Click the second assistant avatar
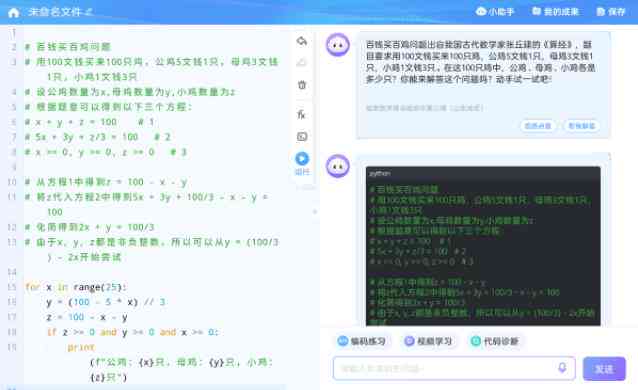The image size is (638, 390). click(338, 166)
